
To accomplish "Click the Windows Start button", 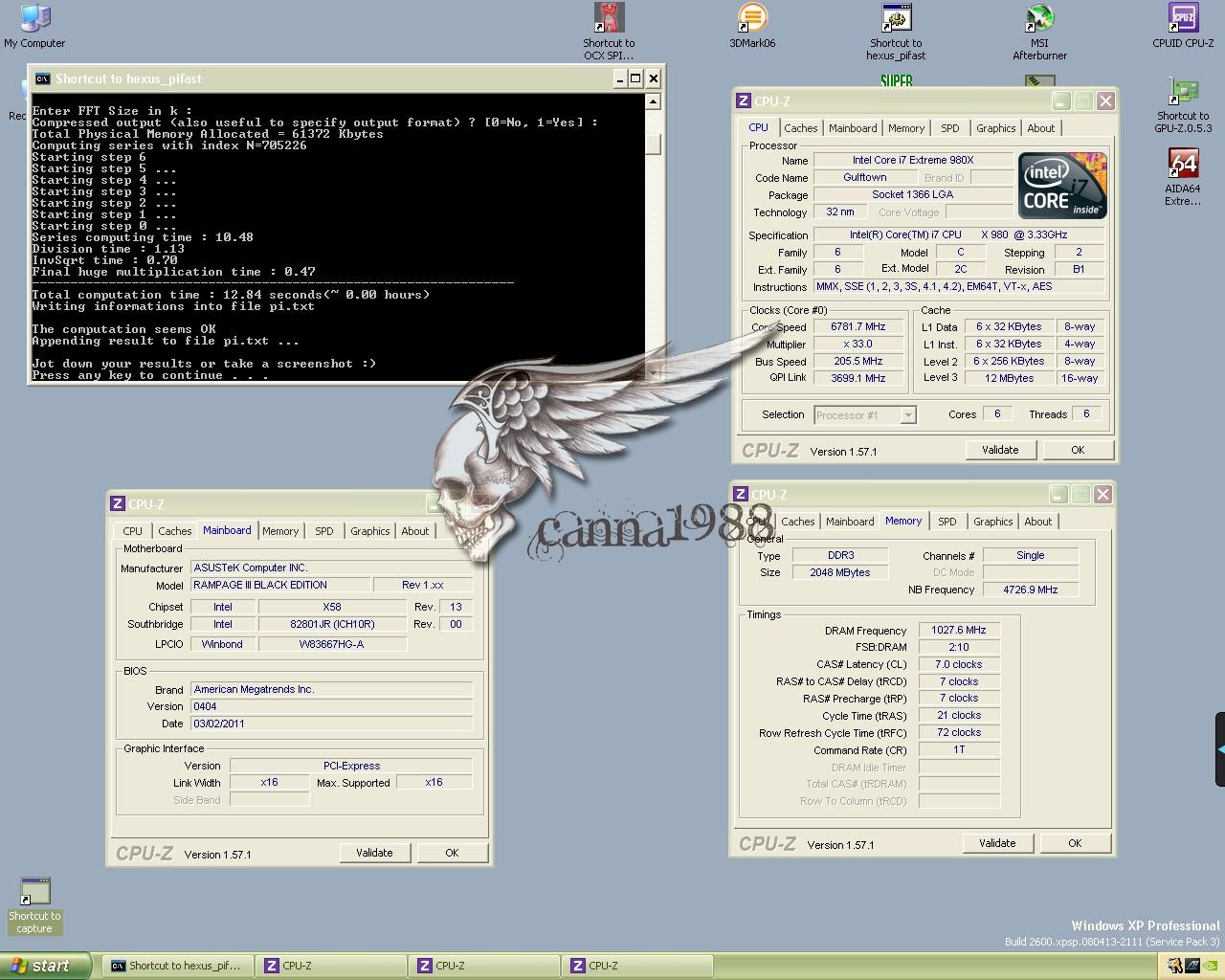I will pyautogui.click(x=46, y=966).
